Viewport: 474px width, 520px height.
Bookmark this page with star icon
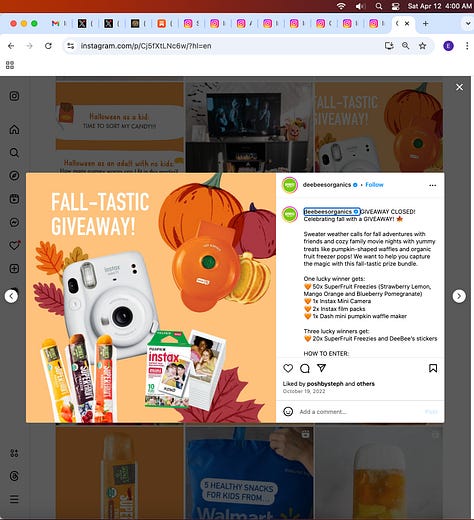(x=422, y=46)
